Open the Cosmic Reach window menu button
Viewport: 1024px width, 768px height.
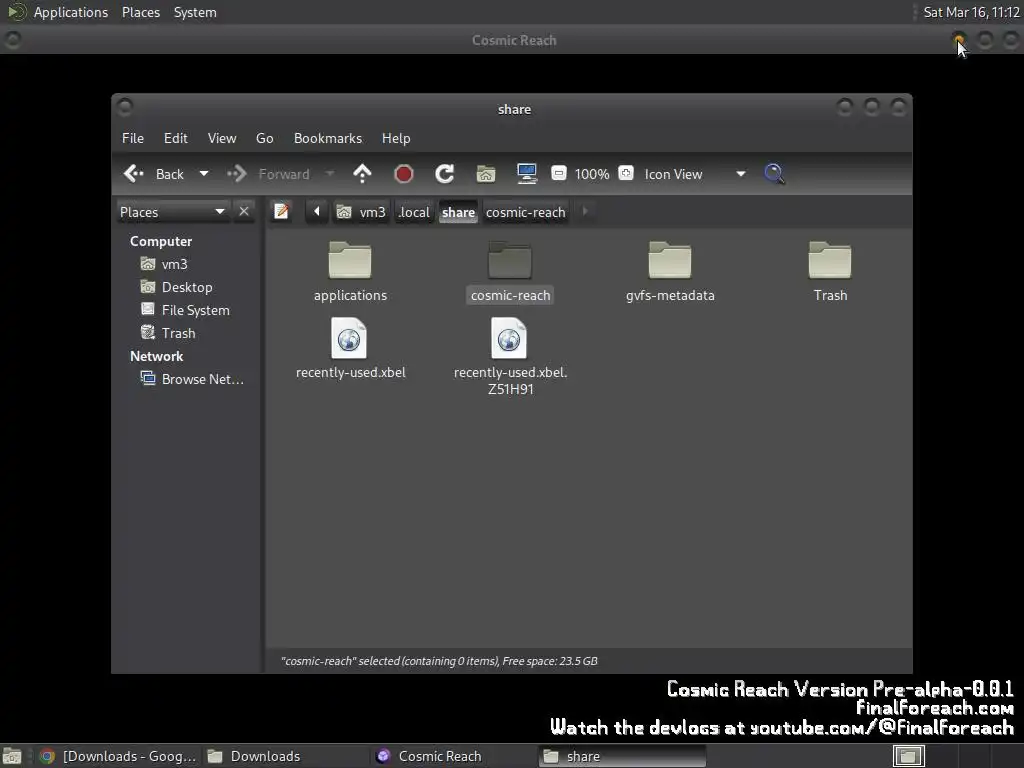tap(12, 40)
